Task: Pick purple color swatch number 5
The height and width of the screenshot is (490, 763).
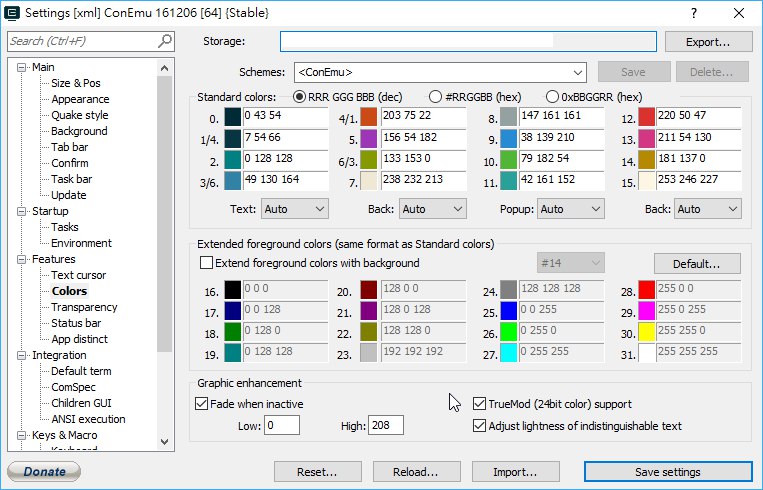Action: coord(369,139)
